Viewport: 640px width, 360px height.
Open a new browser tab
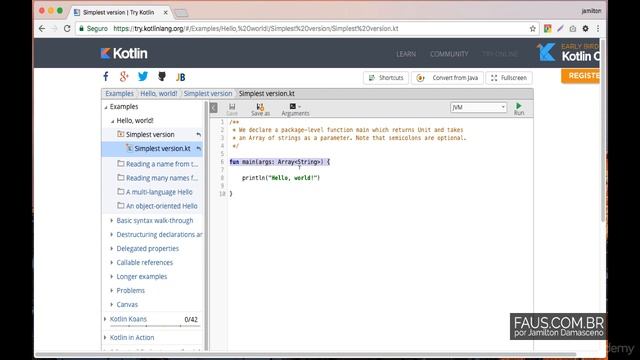[x=181, y=13]
